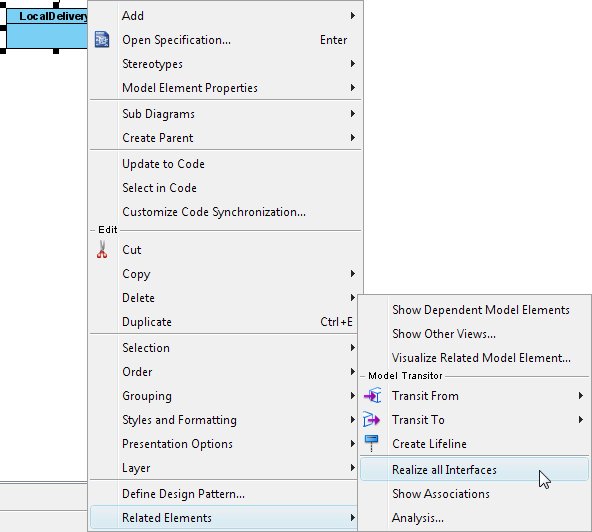Image resolution: width=592 pixels, height=532 pixels.
Task: Open Model Element Properties submenu
Action: click(225, 88)
